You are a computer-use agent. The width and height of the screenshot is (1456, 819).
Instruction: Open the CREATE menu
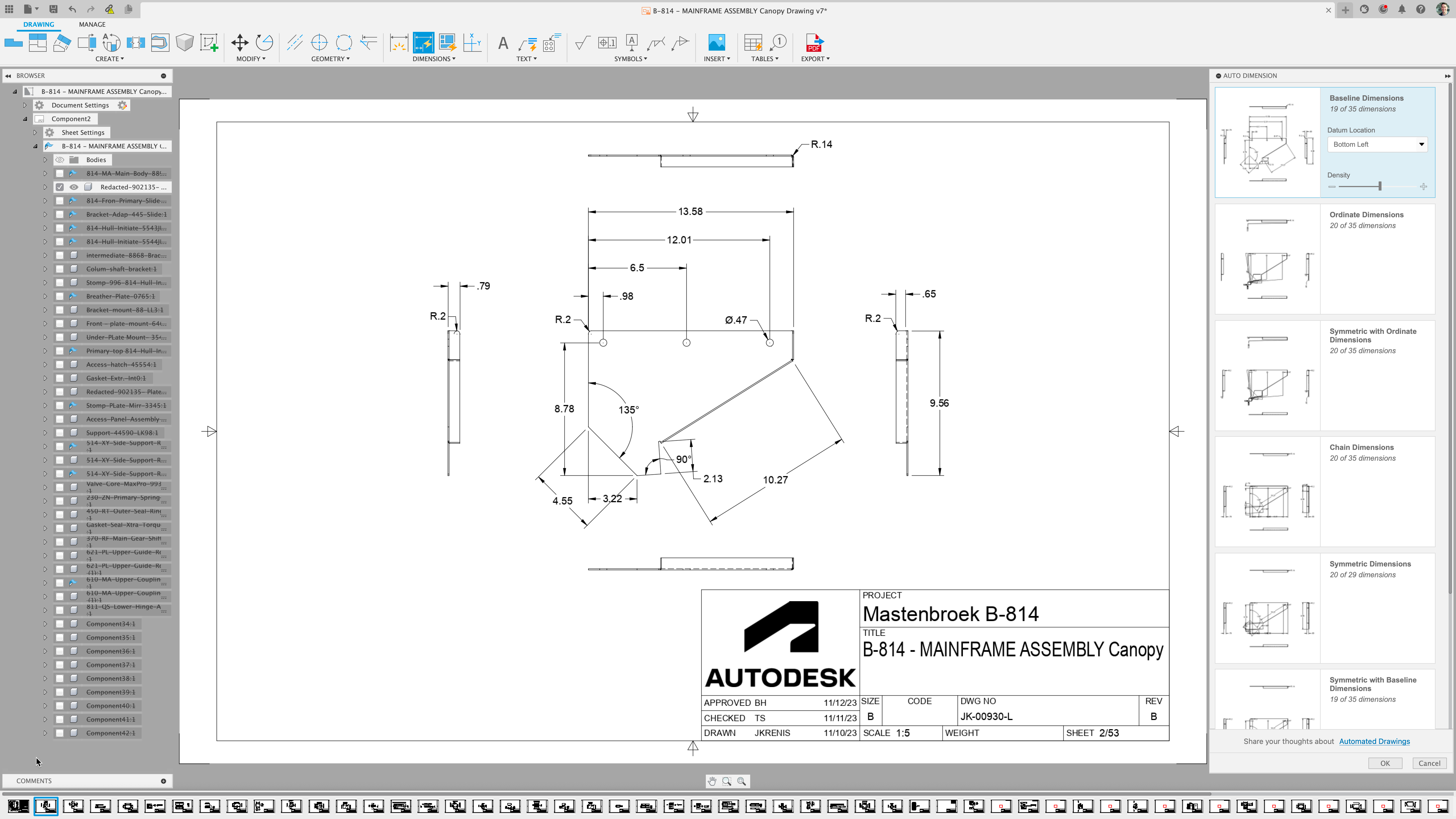point(109,59)
